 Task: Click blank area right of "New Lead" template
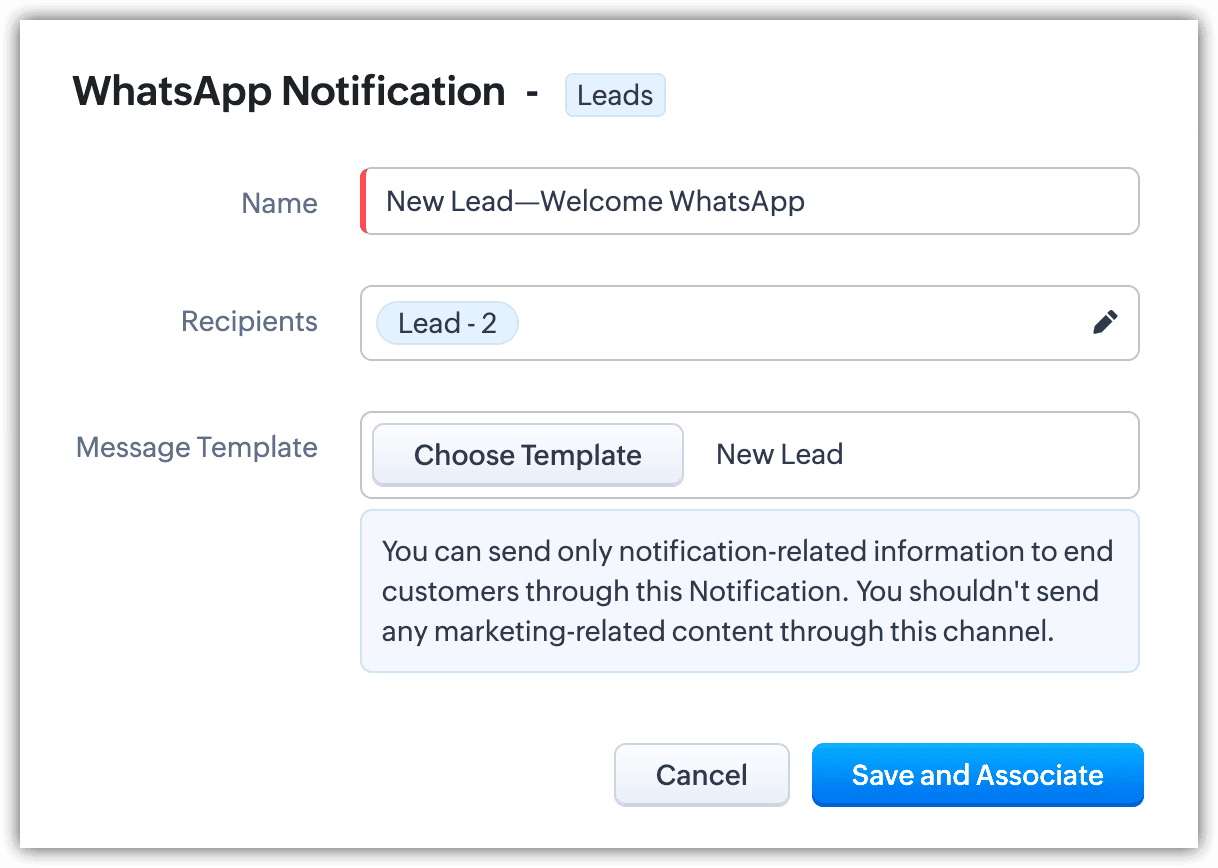tap(990, 455)
